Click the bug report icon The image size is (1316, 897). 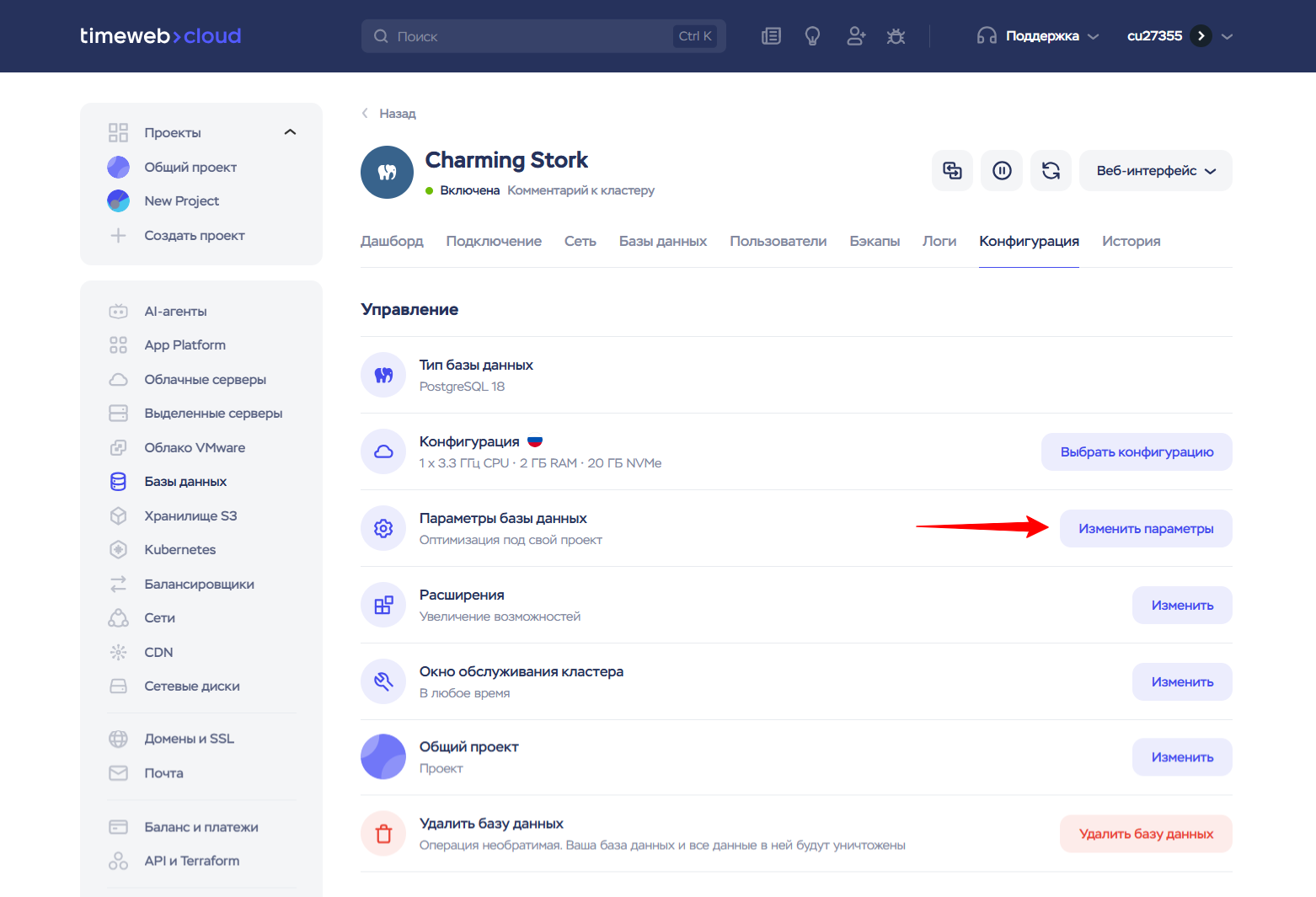[x=896, y=36]
